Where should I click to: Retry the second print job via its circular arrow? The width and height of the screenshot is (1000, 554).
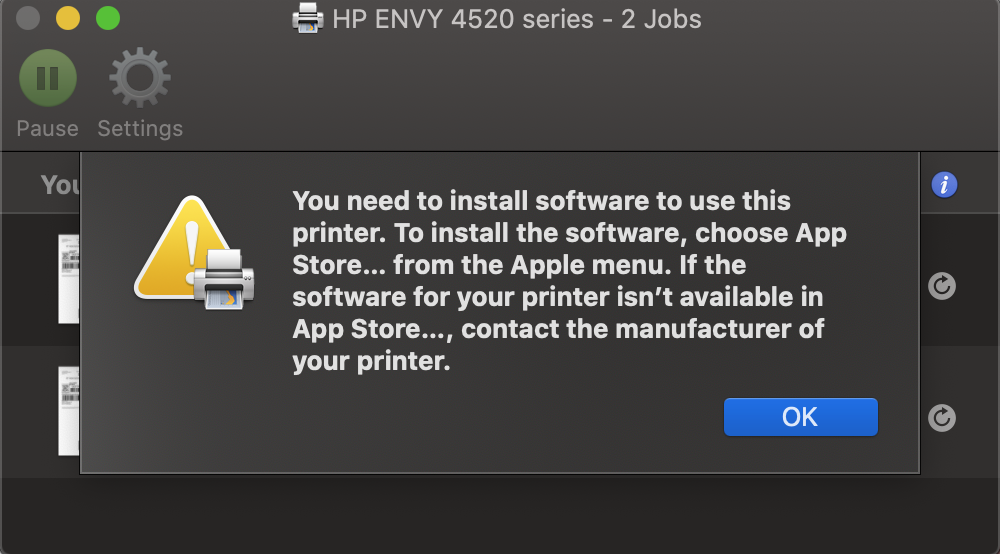(x=941, y=417)
